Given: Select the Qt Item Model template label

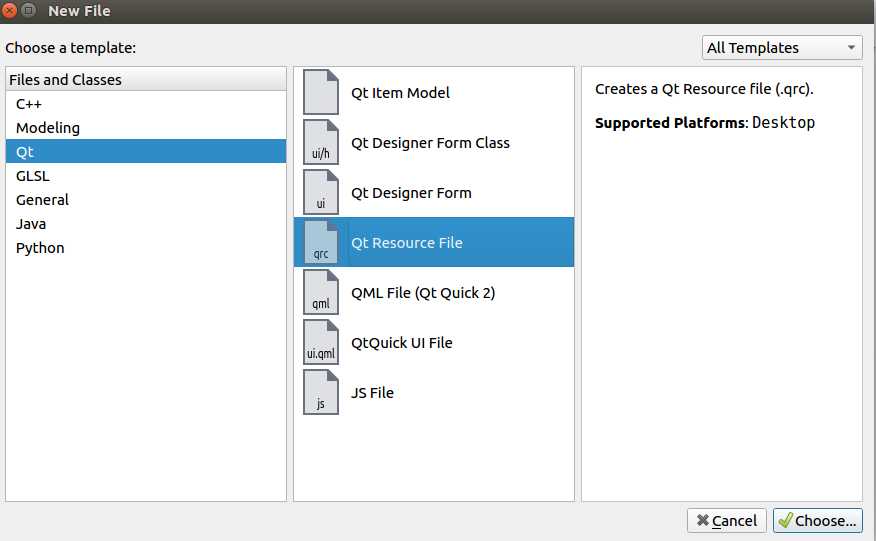Looking at the screenshot, I should coord(400,93).
